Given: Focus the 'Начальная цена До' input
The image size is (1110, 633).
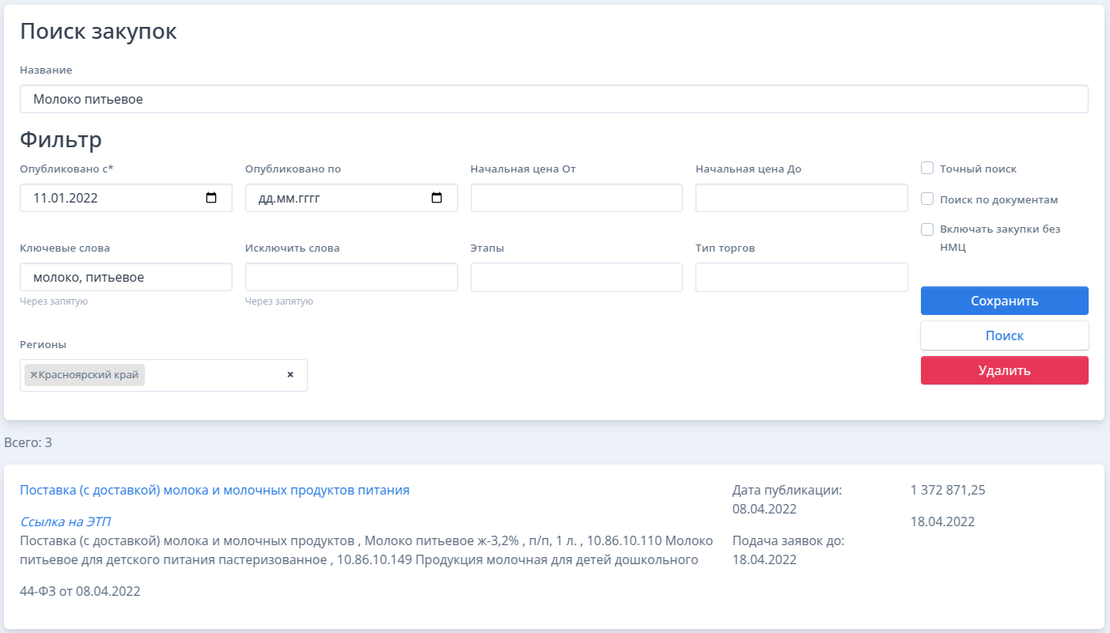Looking at the screenshot, I should (801, 198).
